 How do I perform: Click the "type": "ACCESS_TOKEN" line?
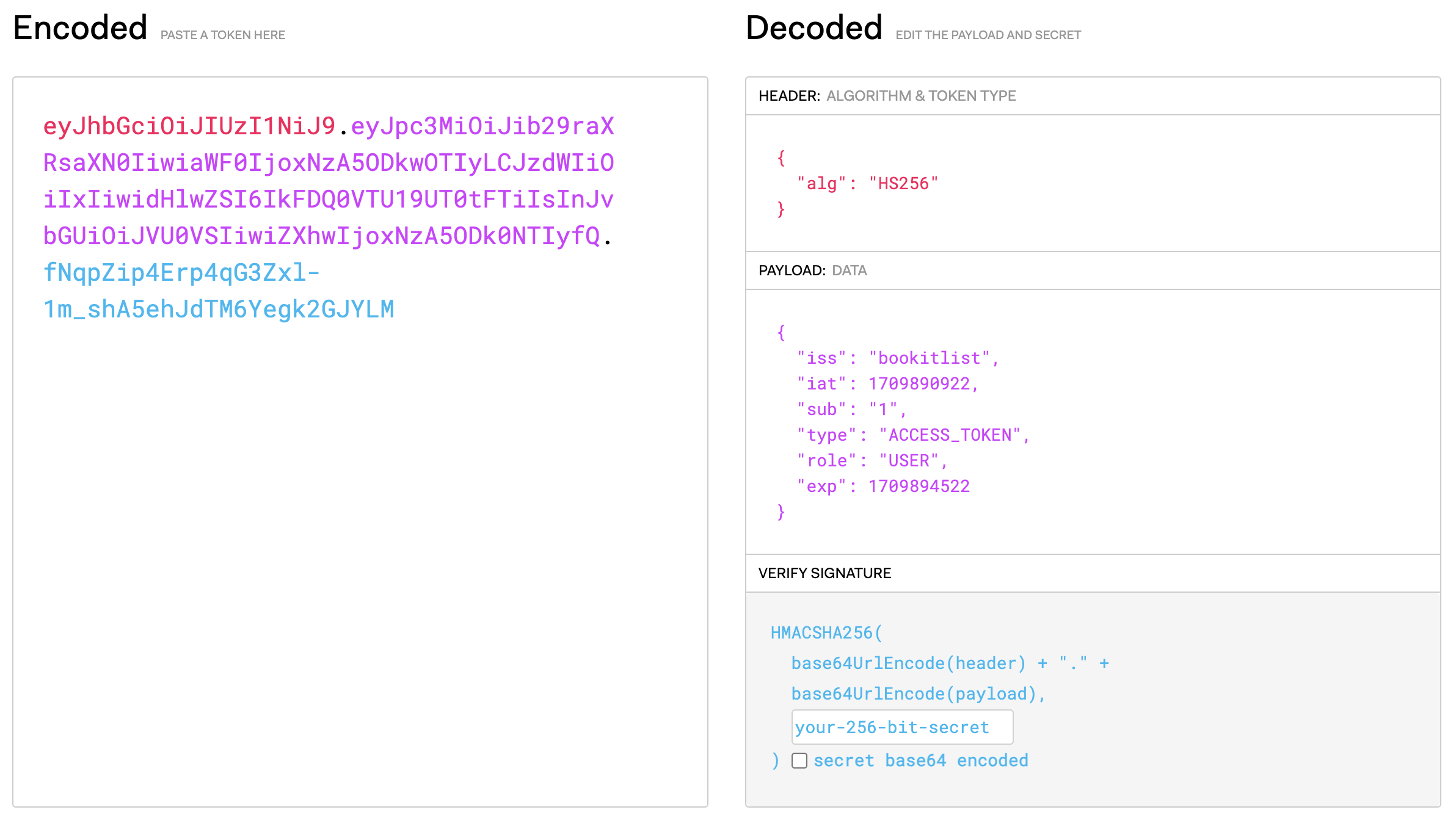click(x=913, y=435)
